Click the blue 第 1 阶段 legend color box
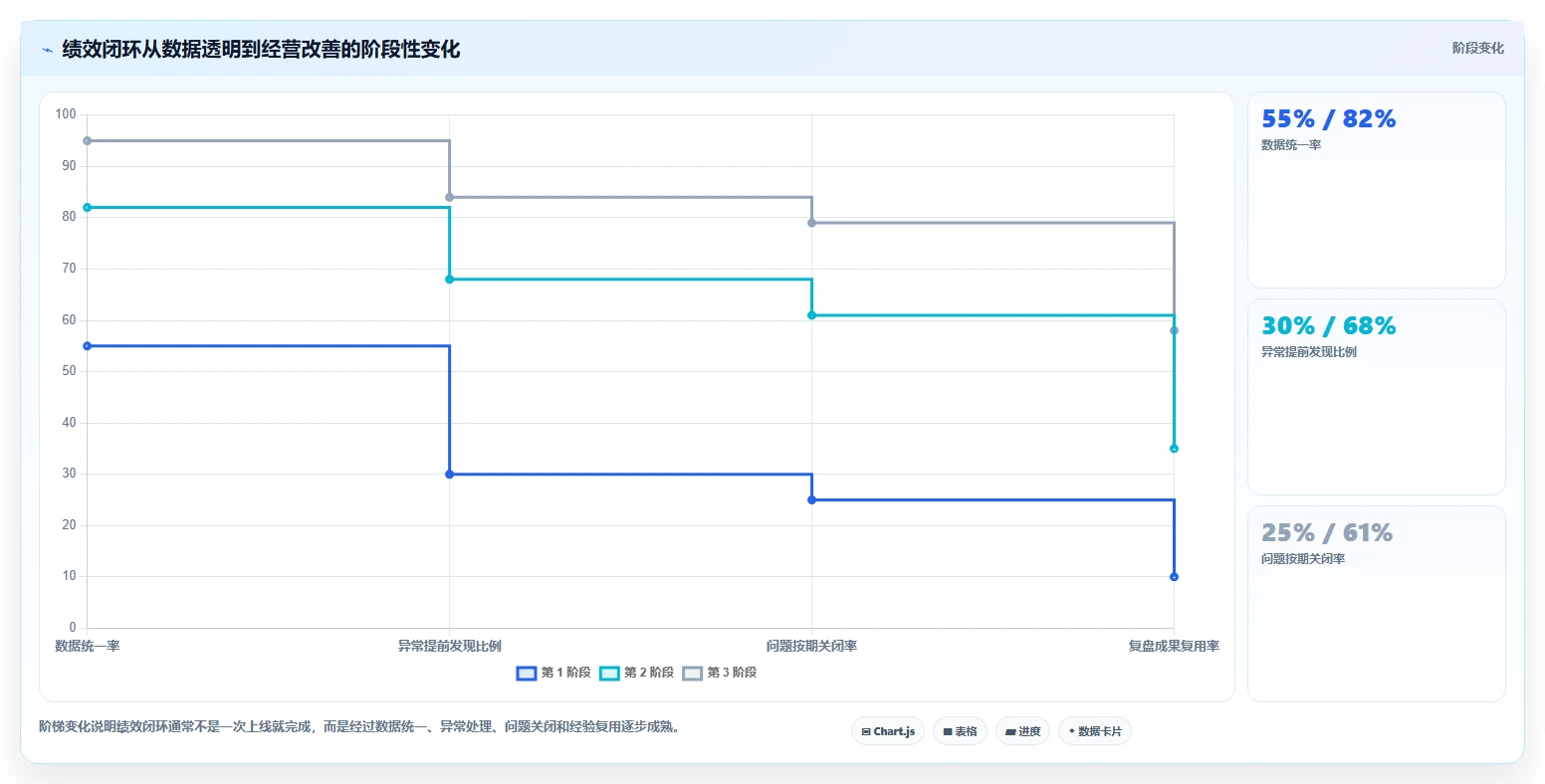1545x784 pixels. tap(527, 674)
